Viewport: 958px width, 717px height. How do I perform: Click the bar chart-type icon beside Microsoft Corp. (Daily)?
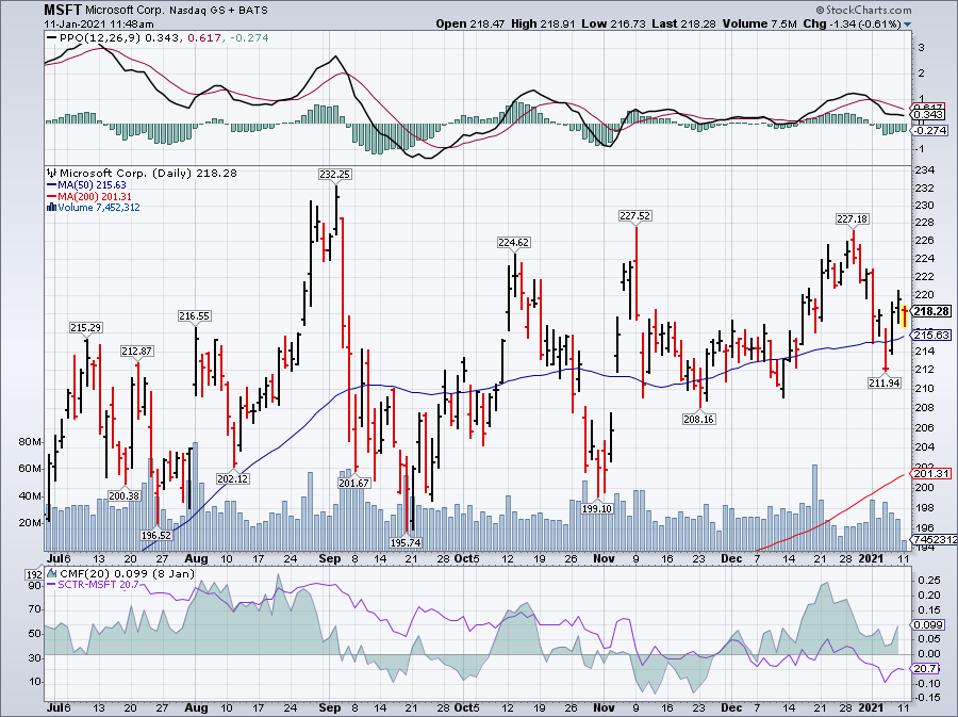53,173
